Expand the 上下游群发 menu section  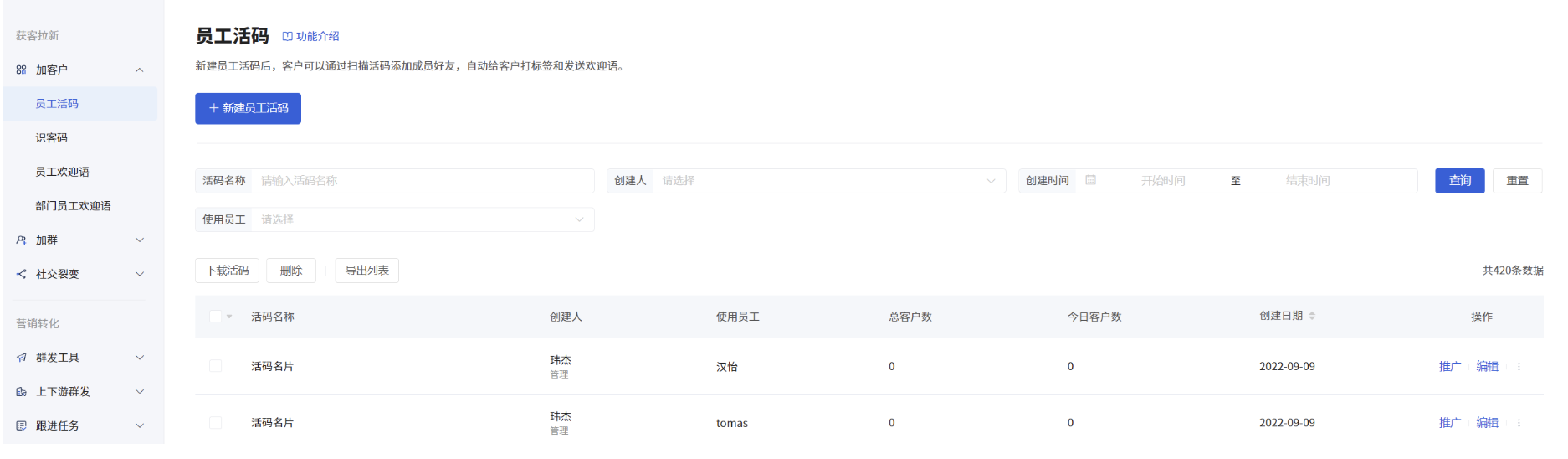click(140, 392)
